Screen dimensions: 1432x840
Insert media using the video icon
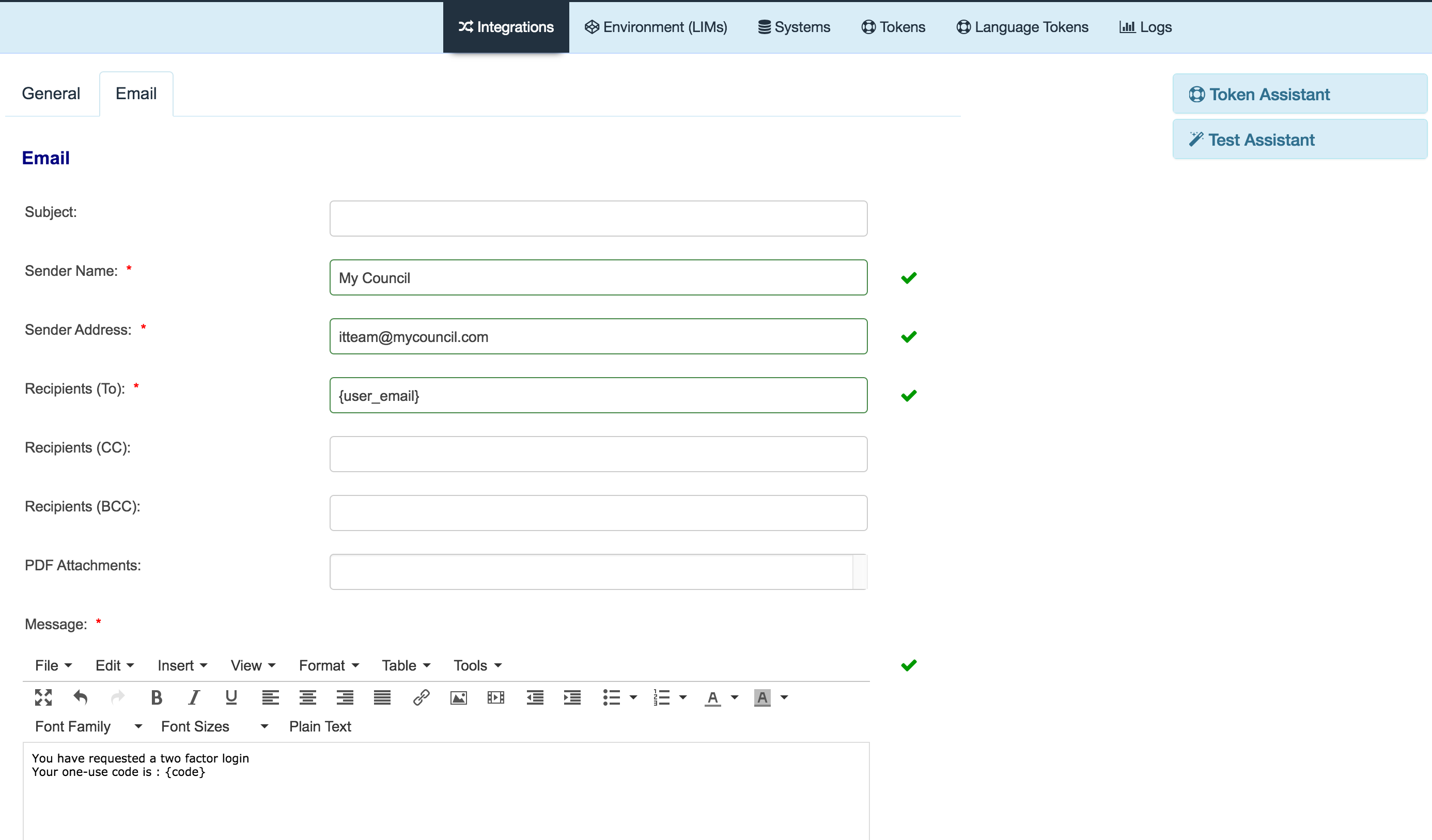(495, 697)
